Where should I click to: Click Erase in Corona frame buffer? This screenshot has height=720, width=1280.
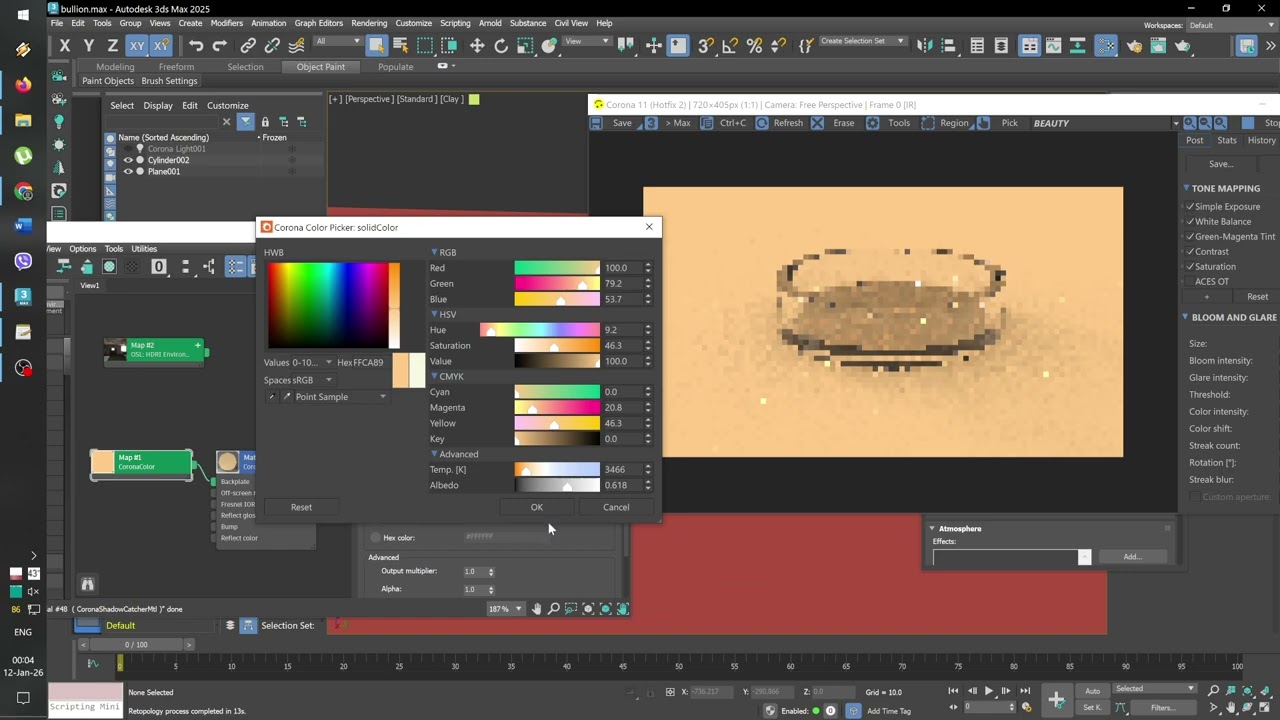833,123
